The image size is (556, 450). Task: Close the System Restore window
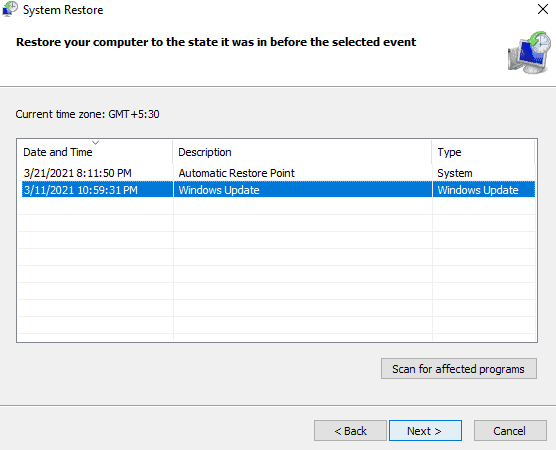543,9
